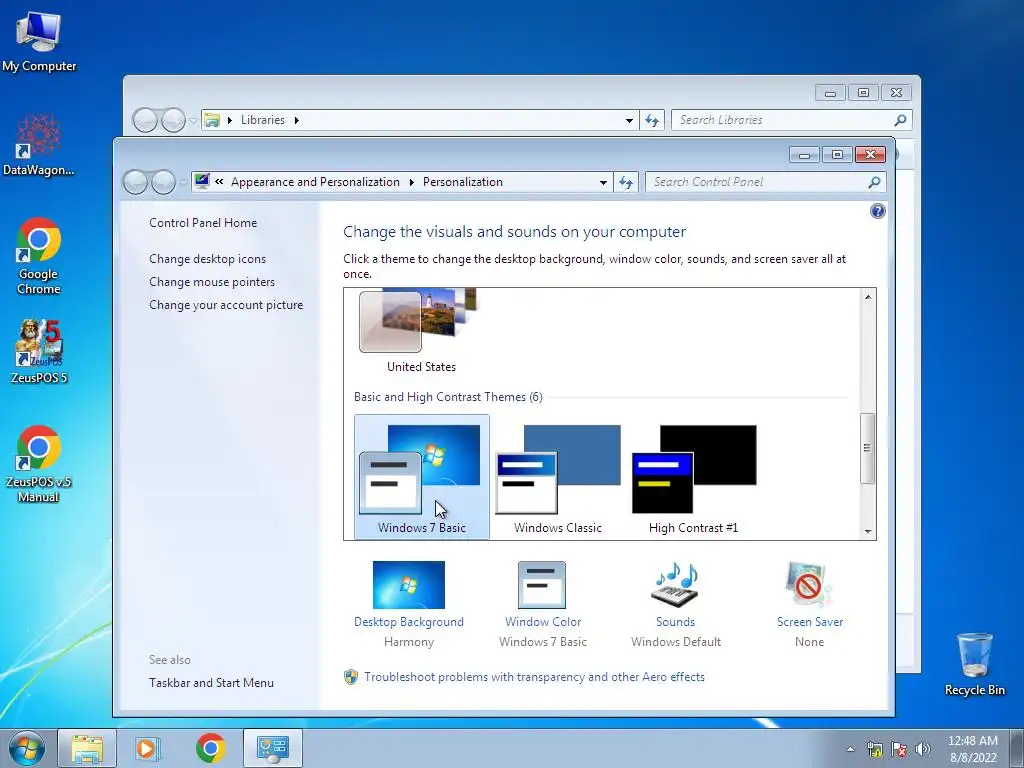
Task: Click the Libraries search magnifier icon
Action: click(x=900, y=120)
